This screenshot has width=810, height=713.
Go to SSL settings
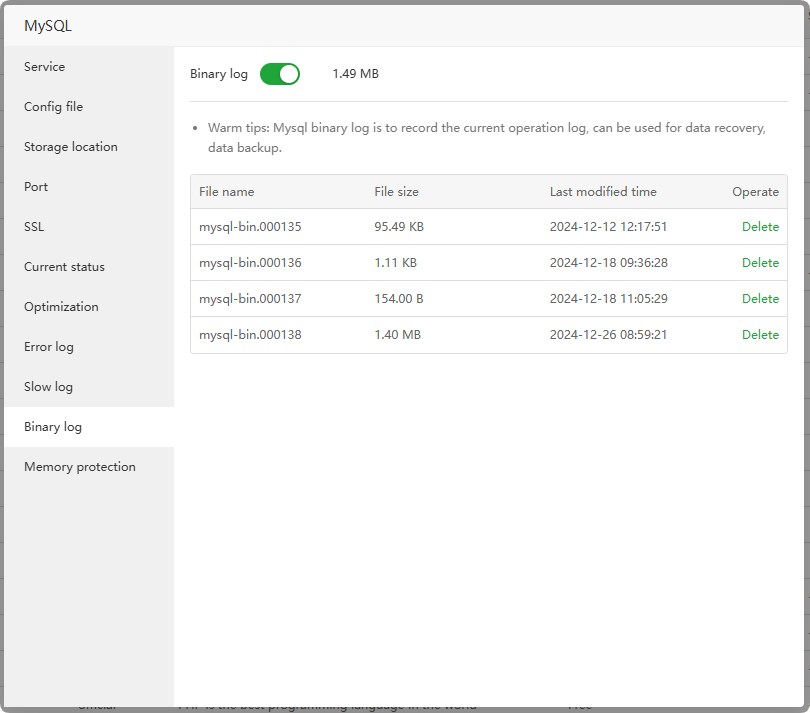(34, 227)
